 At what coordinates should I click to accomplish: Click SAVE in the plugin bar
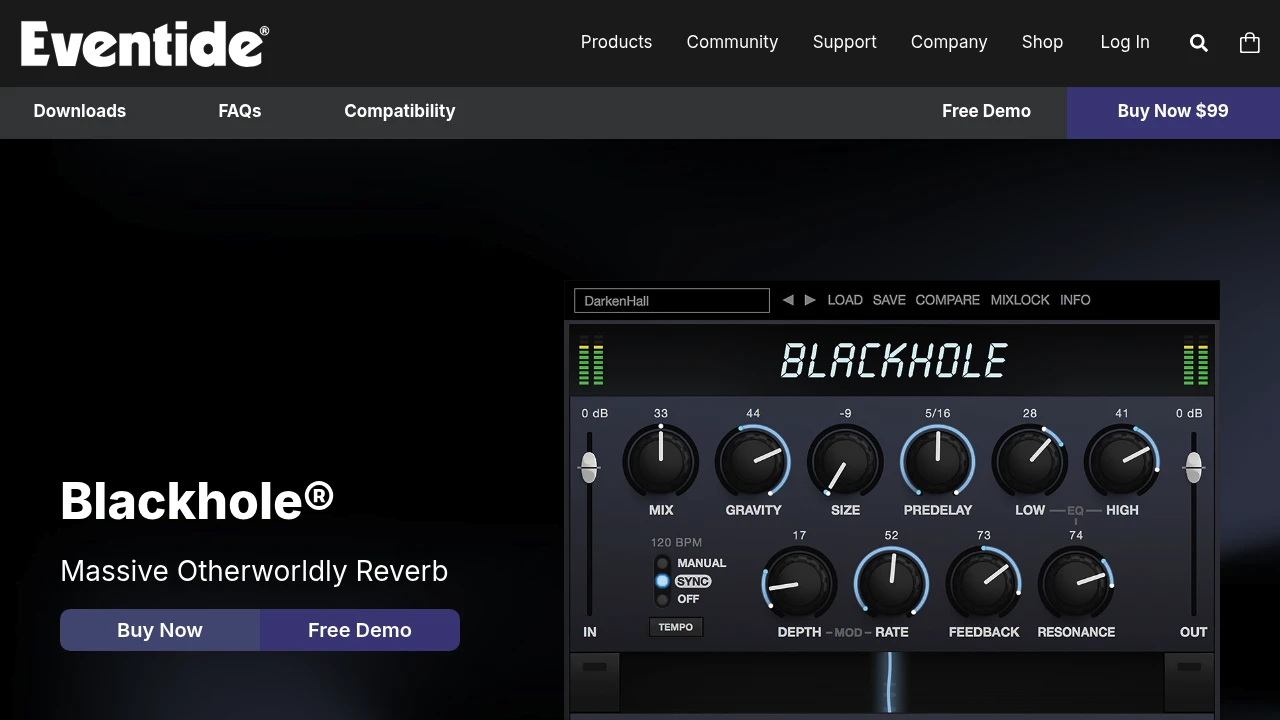tap(889, 300)
